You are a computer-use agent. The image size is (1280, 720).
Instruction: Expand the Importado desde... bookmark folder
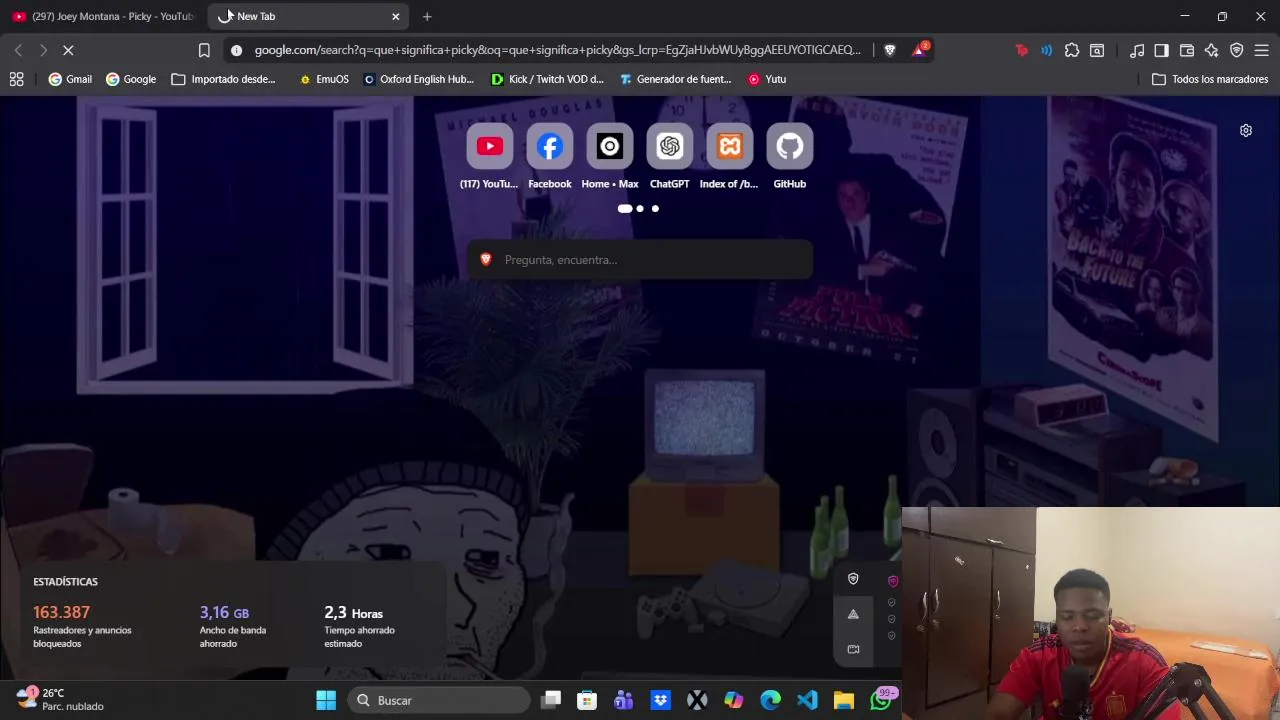pos(223,79)
